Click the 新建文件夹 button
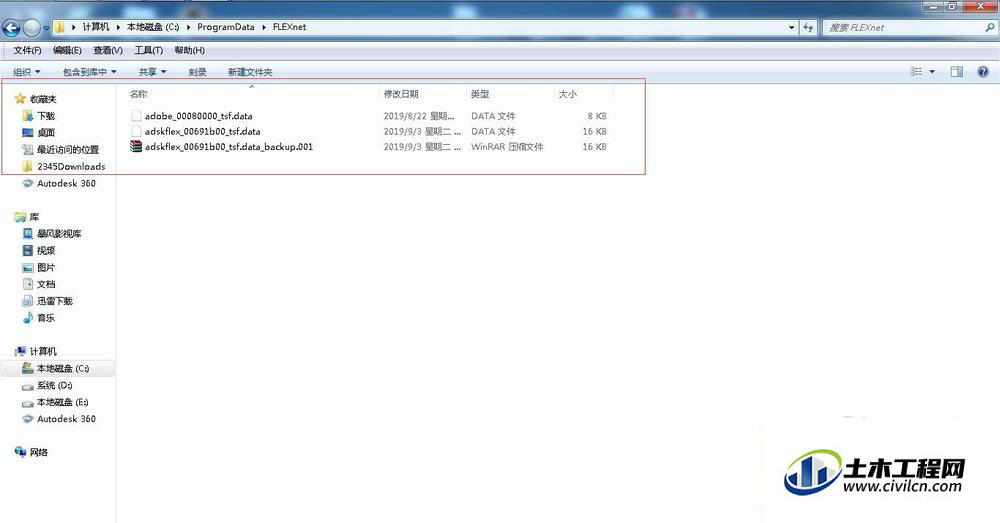Image resolution: width=1000 pixels, height=523 pixels. [250, 72]
